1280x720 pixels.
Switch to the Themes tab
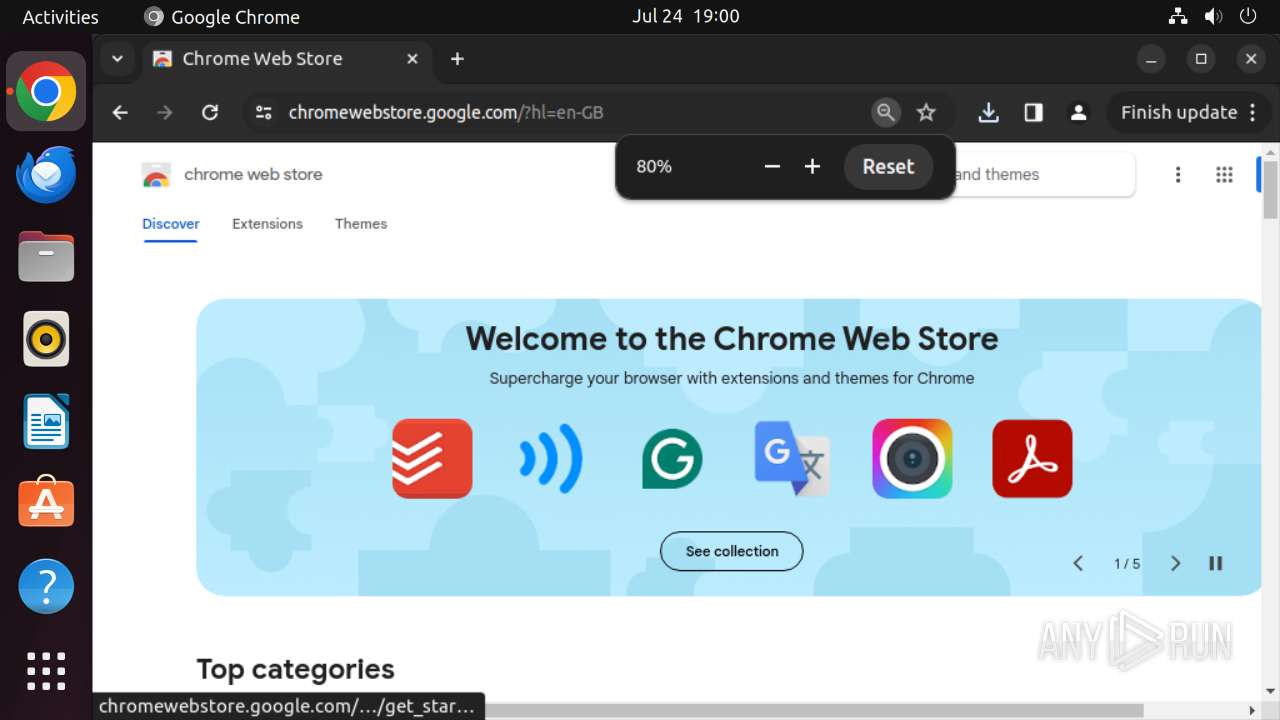[x=361, y=224]
